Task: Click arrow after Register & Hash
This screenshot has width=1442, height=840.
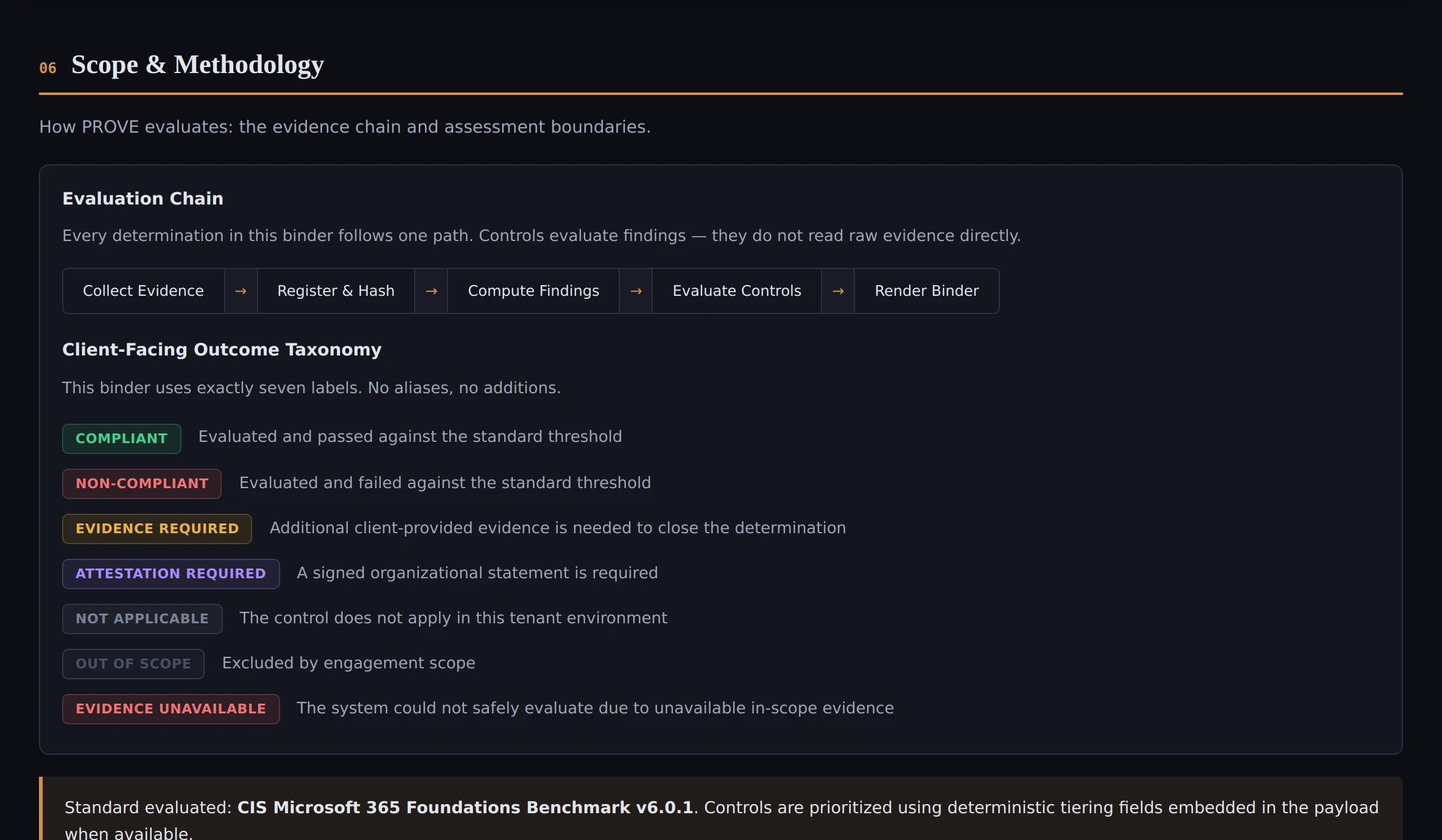Action: click(431, 291)
